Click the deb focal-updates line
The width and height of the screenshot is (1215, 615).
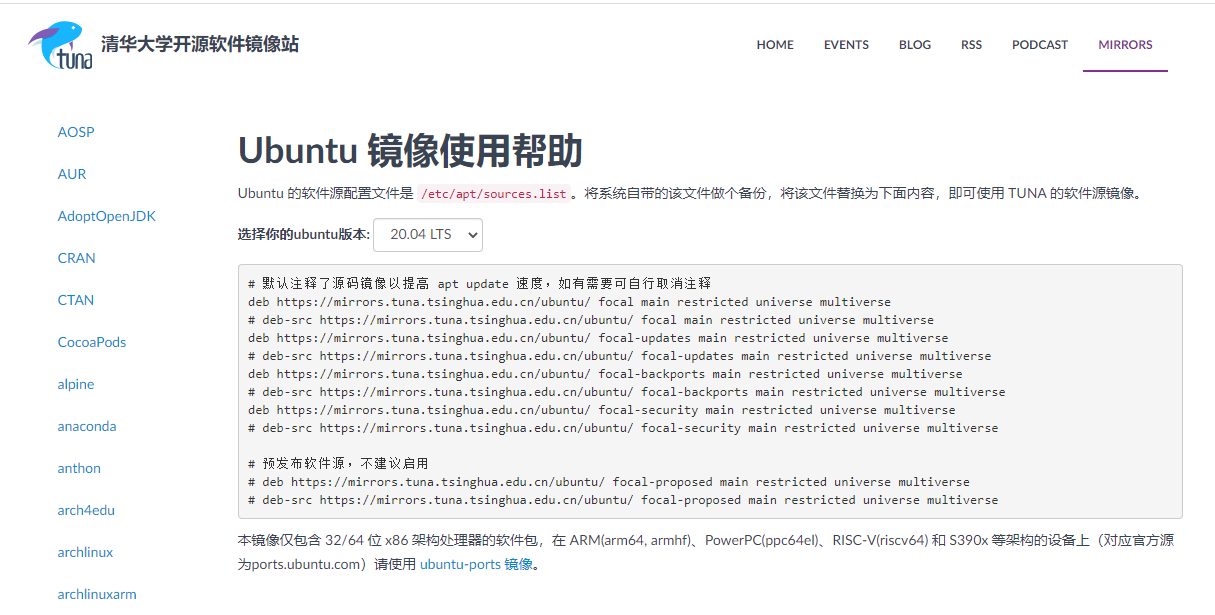tap(598, 338)
